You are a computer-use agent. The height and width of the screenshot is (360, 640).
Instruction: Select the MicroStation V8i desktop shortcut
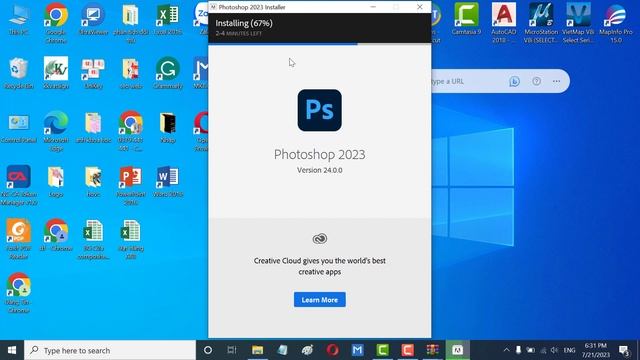click(541, 22)
